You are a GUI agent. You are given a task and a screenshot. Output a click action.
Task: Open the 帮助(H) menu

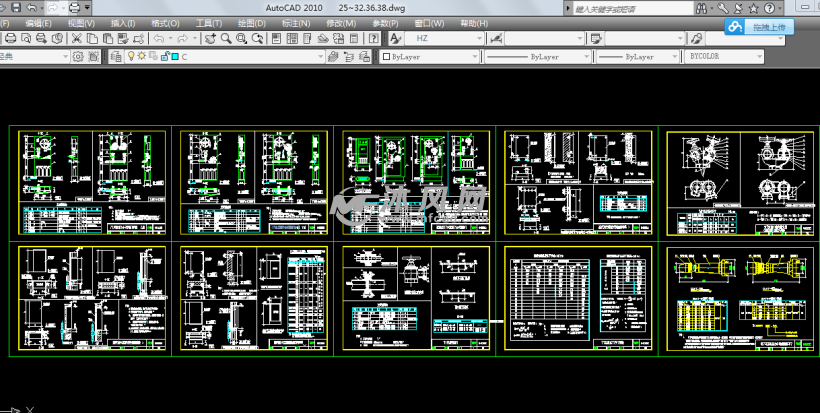474,24
